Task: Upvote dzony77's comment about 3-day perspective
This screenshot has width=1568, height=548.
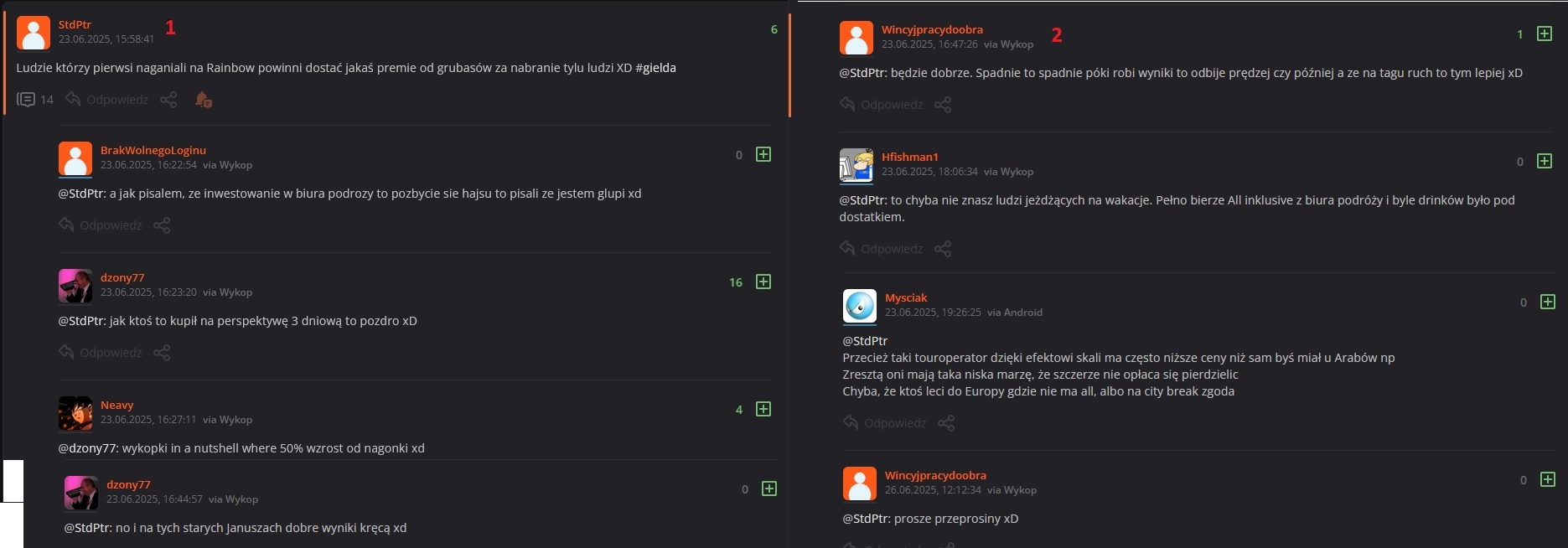Action: (x=763, y=282)
